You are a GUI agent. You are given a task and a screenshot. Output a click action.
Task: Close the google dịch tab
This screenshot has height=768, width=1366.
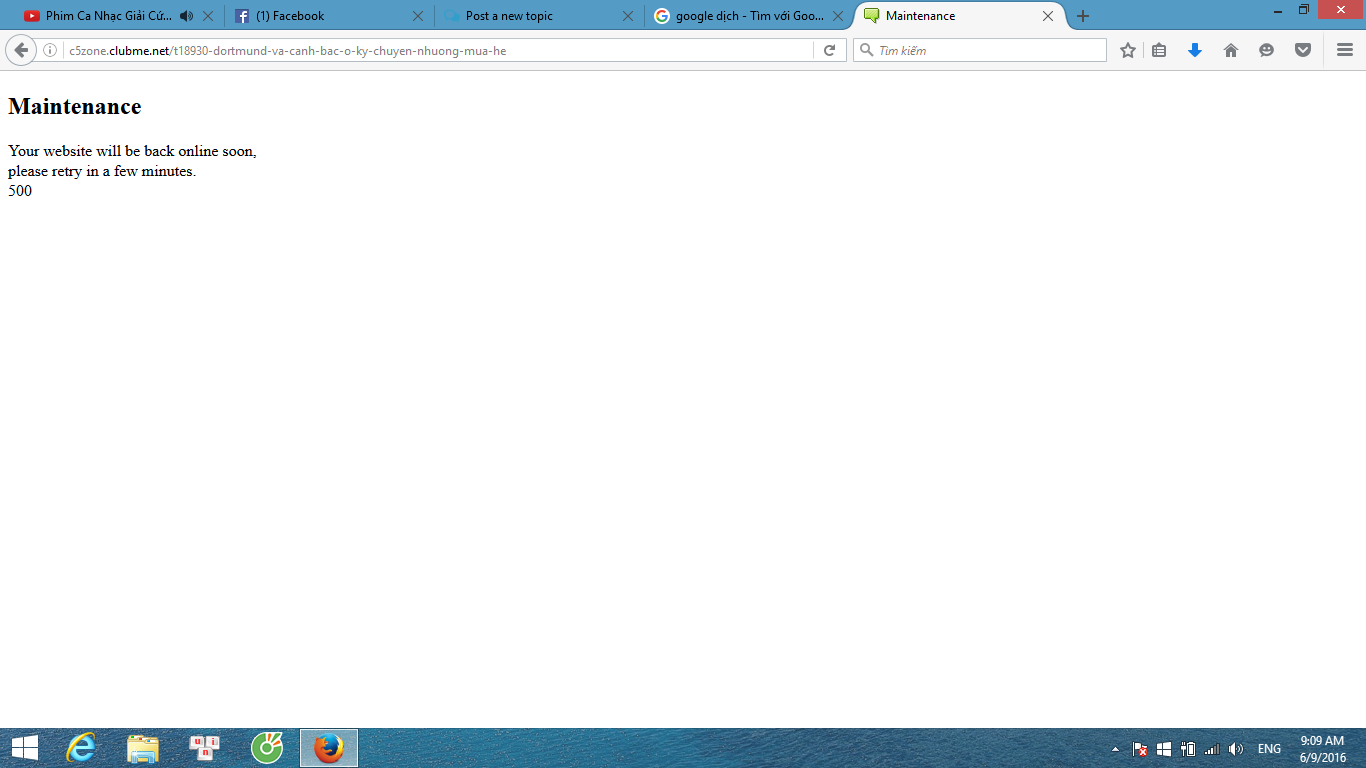tap(838, 16)
